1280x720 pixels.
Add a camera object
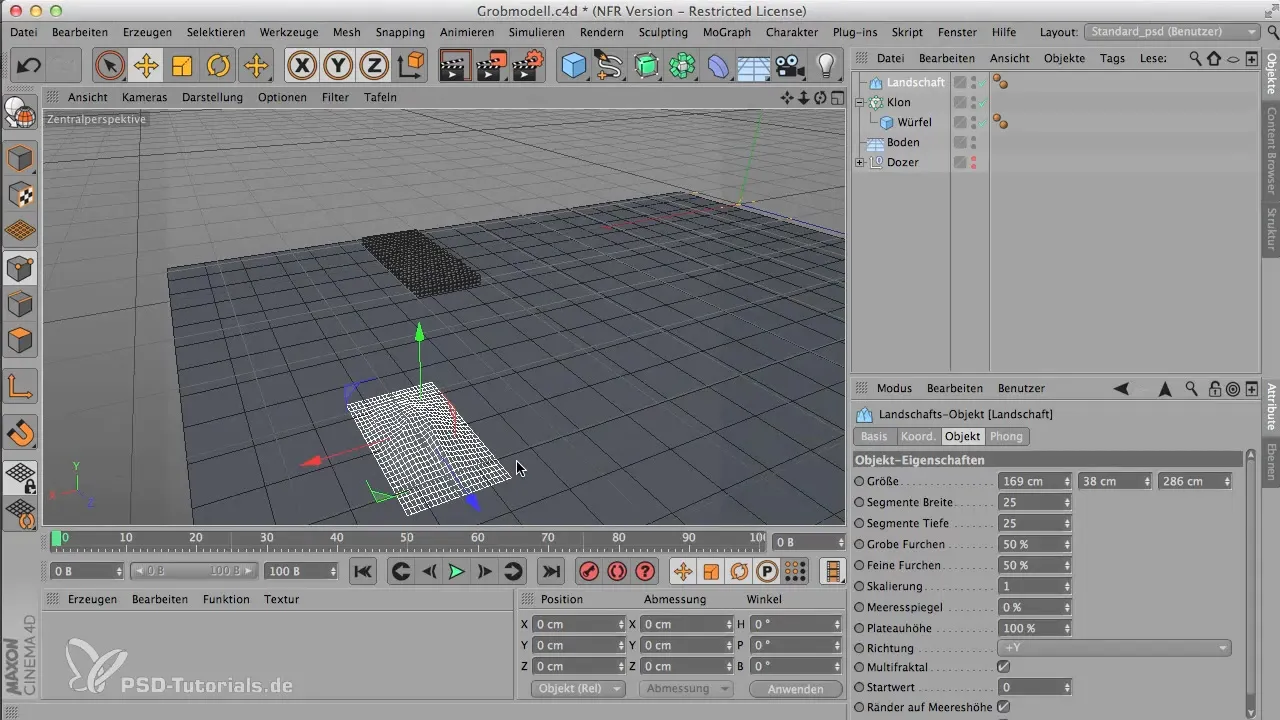(x=789, y=67)
